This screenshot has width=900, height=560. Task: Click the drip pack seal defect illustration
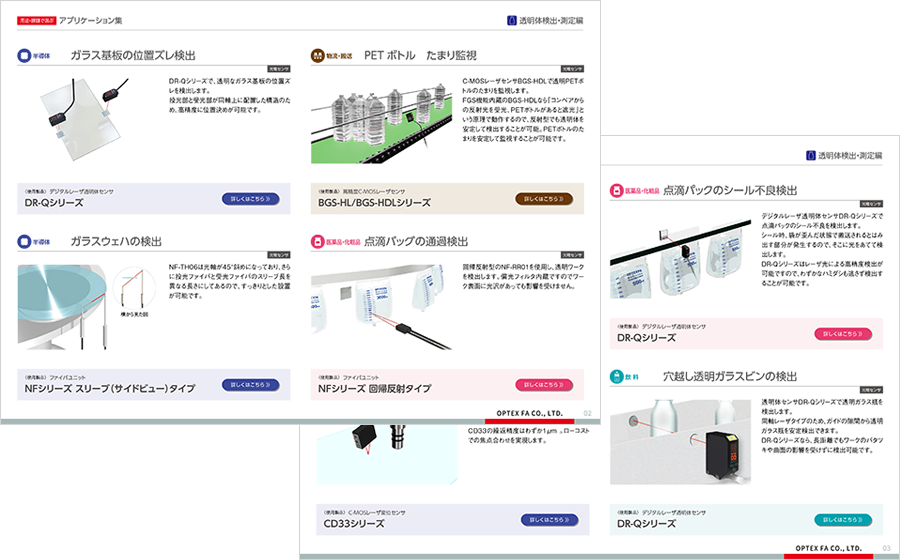[x=680, y=257]
